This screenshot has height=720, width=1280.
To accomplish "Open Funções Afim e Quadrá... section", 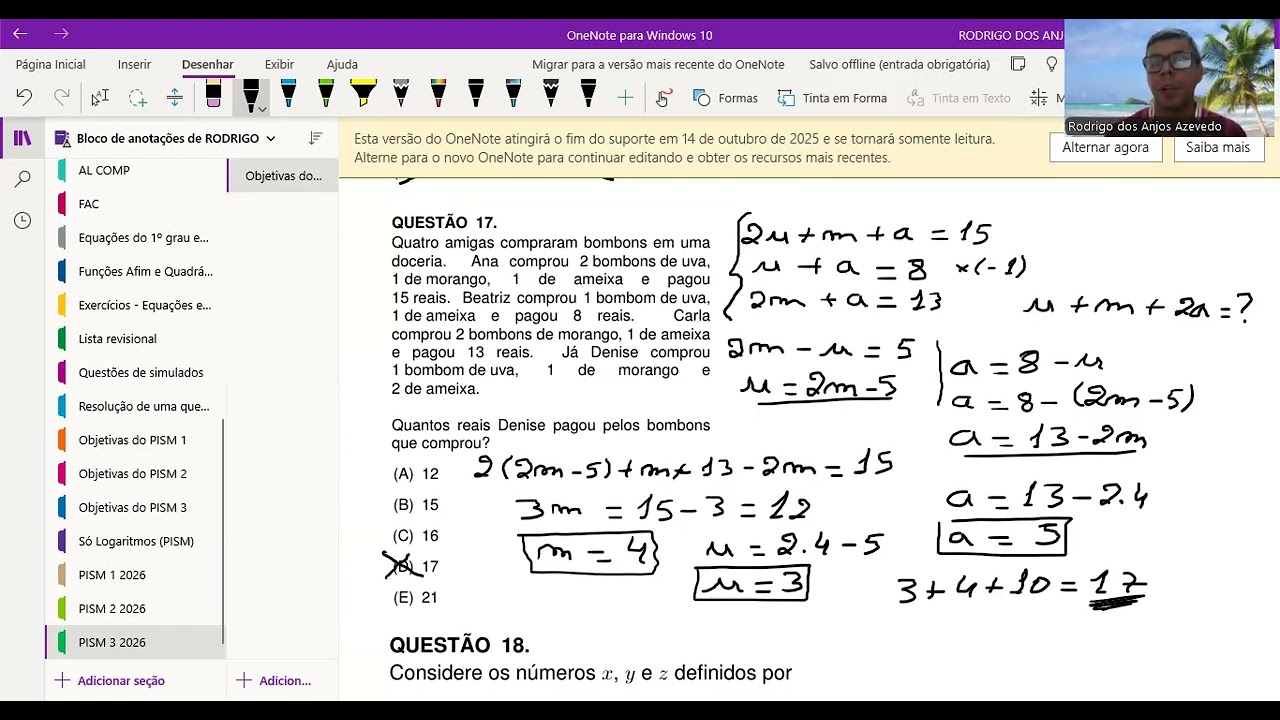I will (136, 271).
